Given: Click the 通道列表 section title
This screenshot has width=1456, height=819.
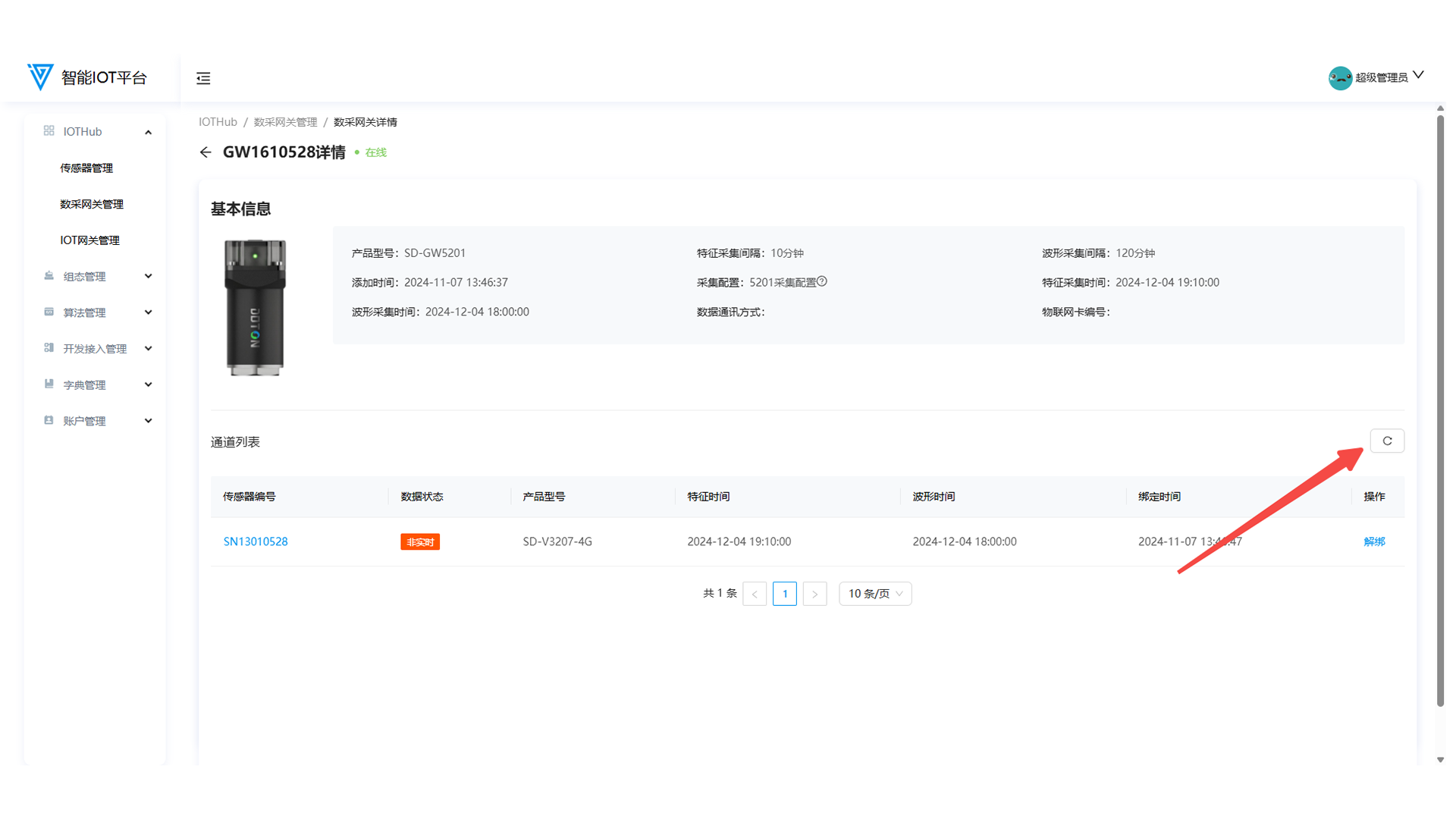Looking at the screenshot, I should 235,442.
